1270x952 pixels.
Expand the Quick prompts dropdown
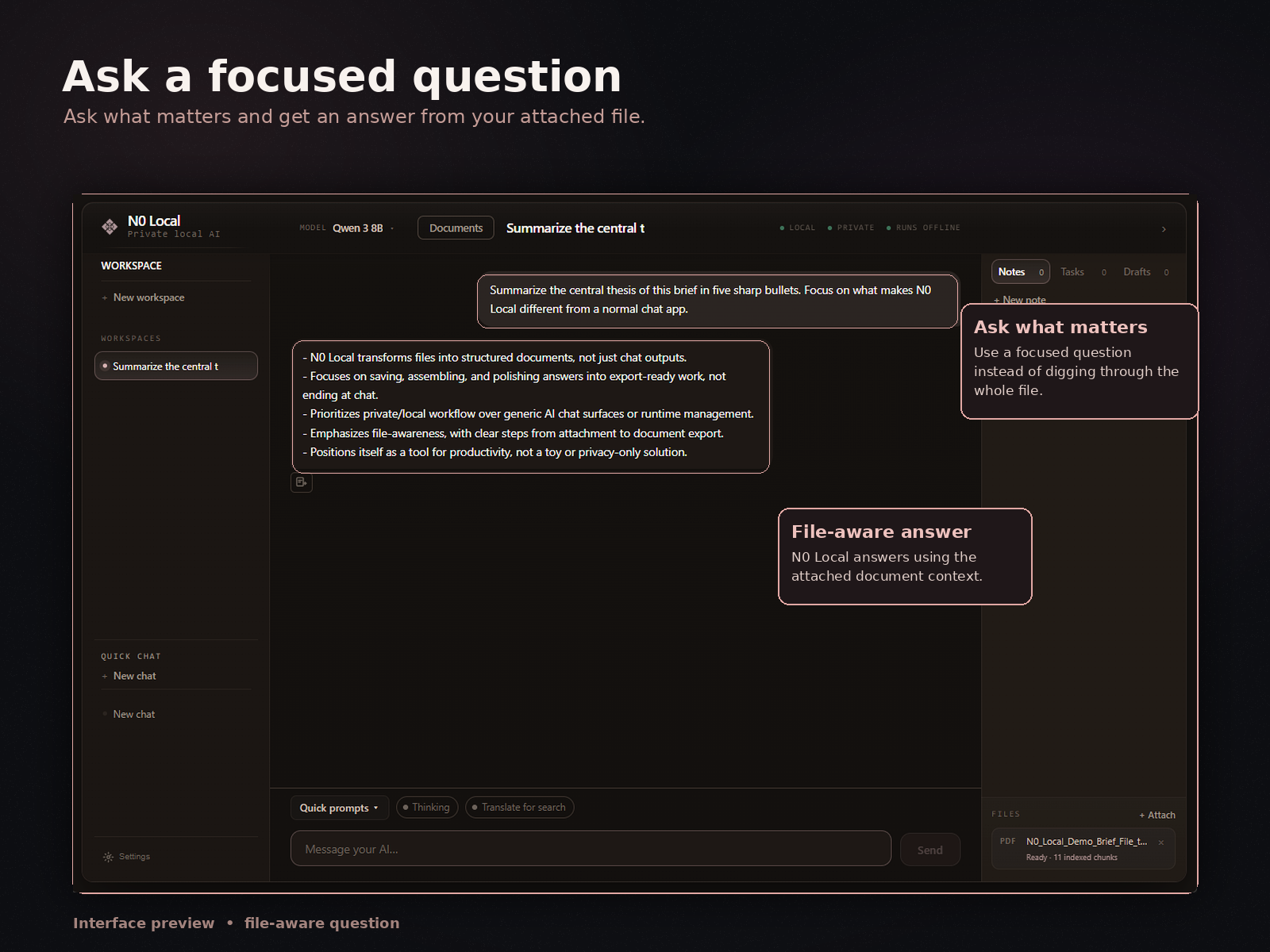(x=339, y=808)
